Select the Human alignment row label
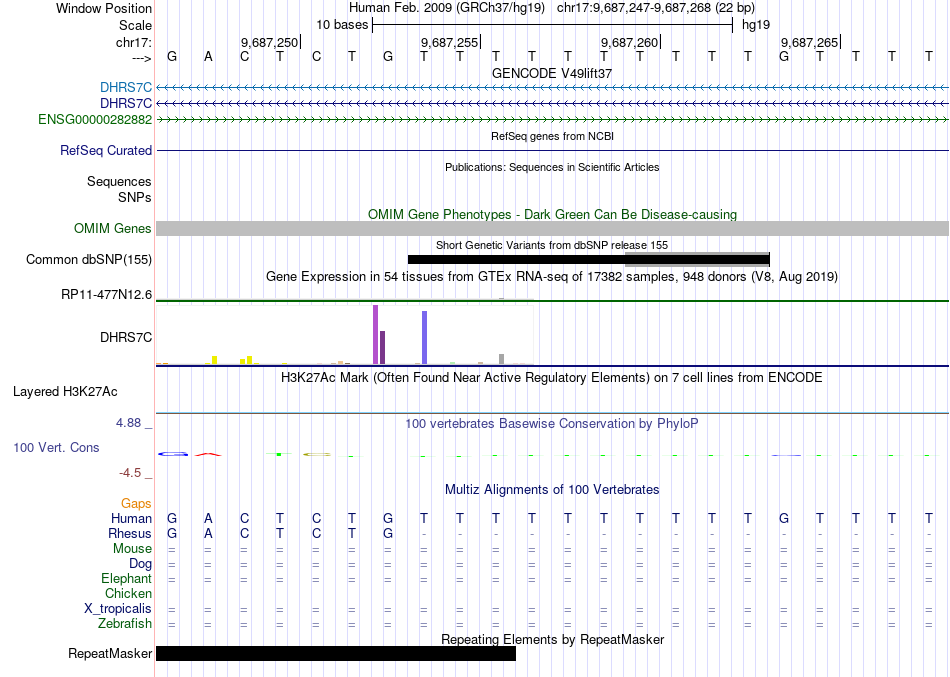The height and width of the screenshot is (677, 950). pyautogui.click(x=131, y=519)
